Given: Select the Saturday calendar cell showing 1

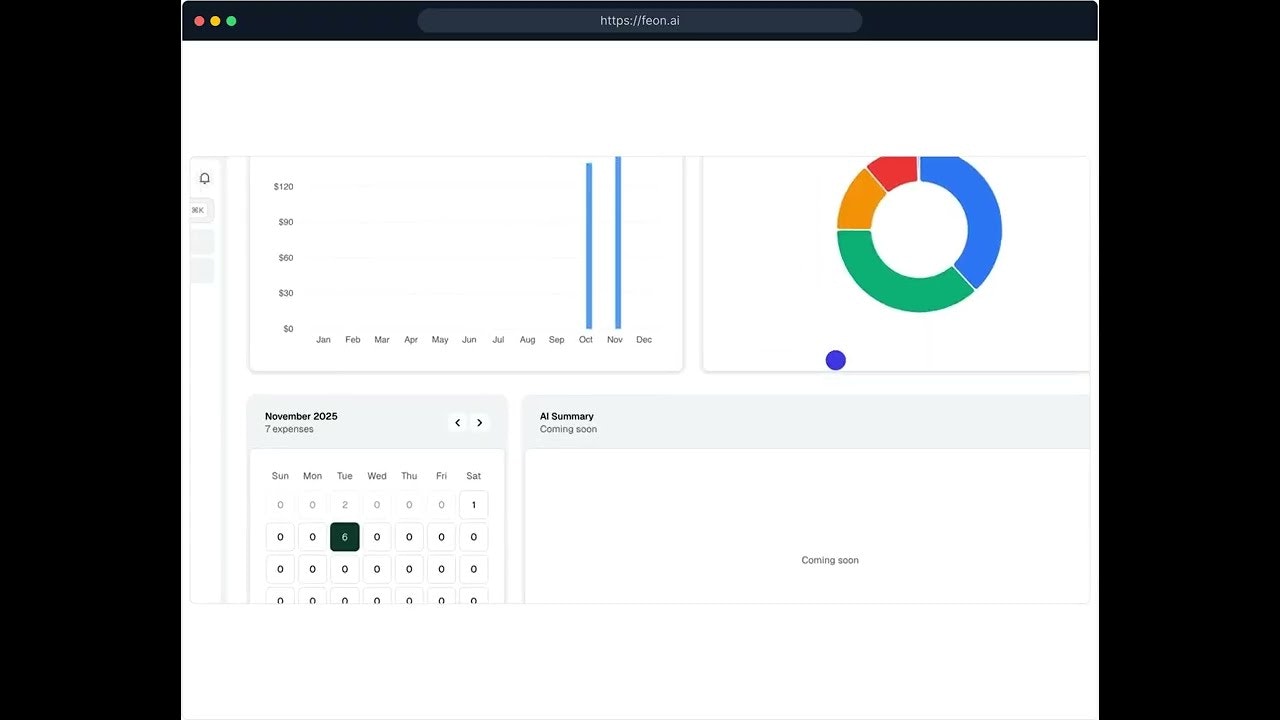Looking at the screenshot, I should point(474,505).
